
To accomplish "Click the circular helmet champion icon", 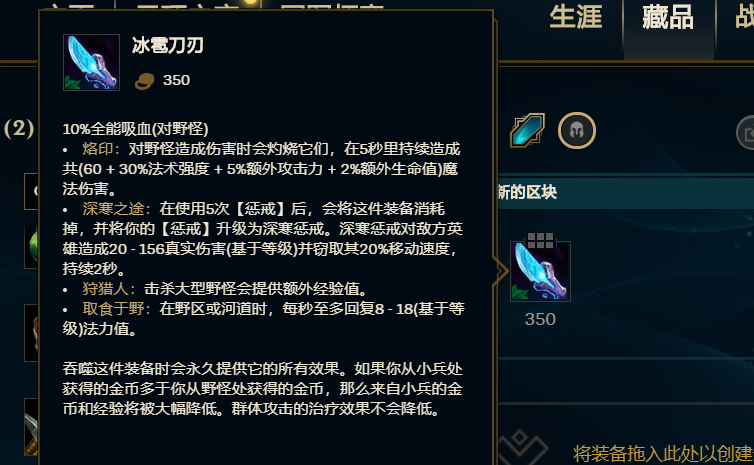I will (x=577, y=130).
